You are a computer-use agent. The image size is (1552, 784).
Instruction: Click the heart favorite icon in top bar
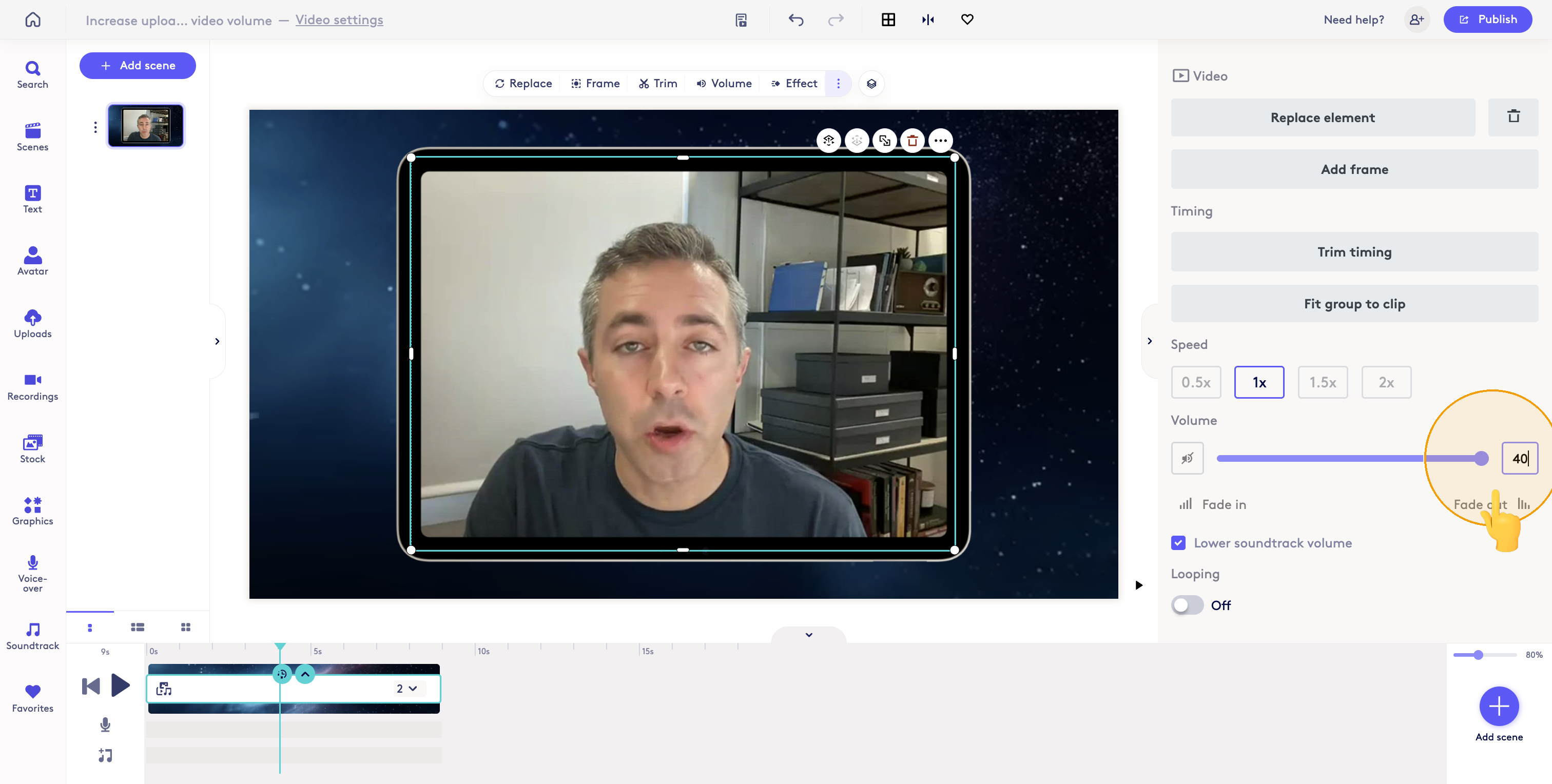click(967, 20)
